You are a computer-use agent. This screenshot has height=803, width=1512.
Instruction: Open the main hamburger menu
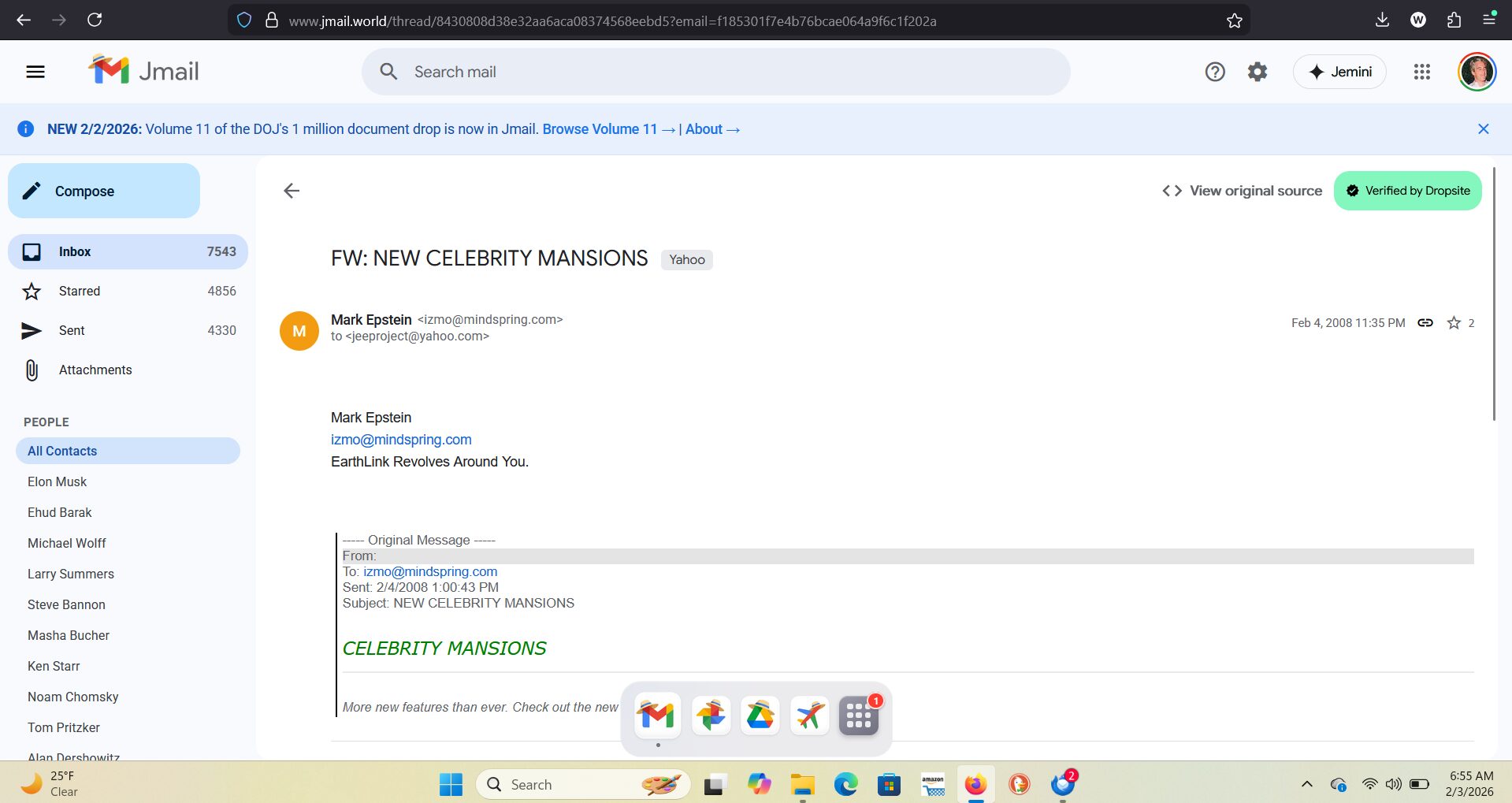[35, 72]
